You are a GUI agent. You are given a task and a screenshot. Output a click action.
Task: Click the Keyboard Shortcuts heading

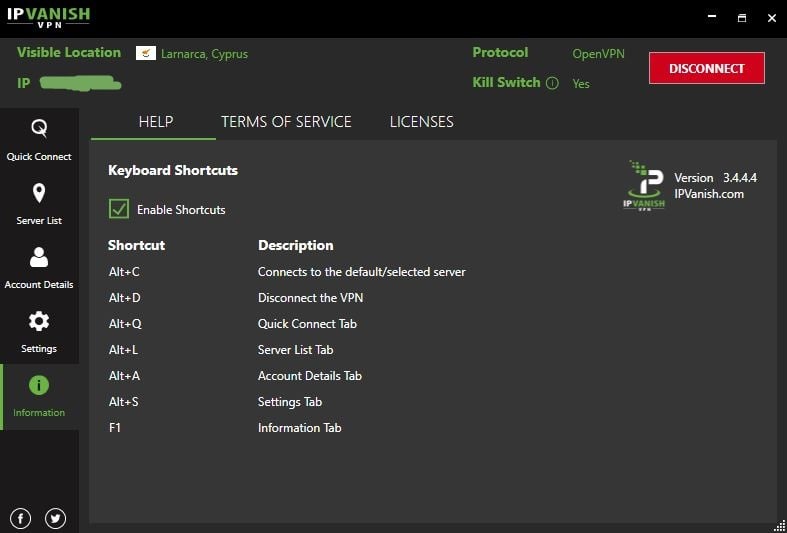173,171
